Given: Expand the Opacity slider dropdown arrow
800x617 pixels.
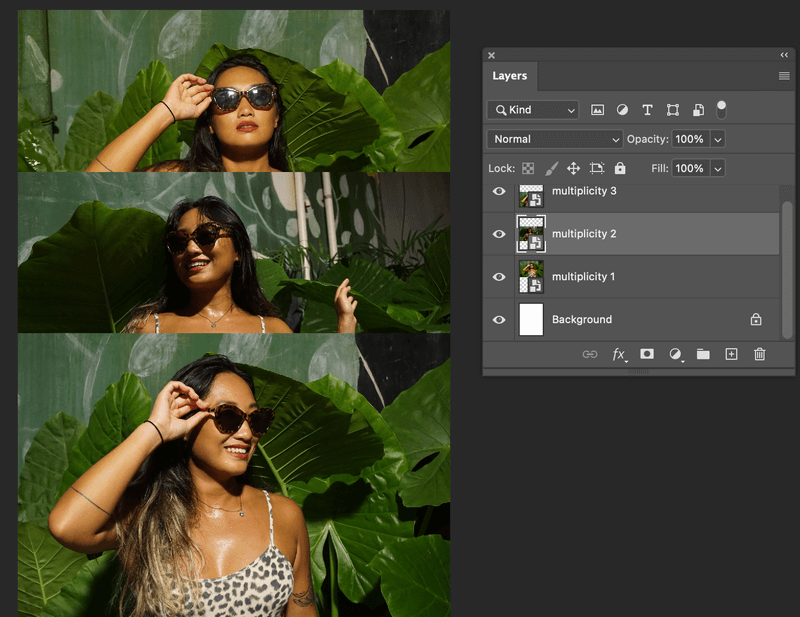Looking at the screenshot, I should [718, 139].
